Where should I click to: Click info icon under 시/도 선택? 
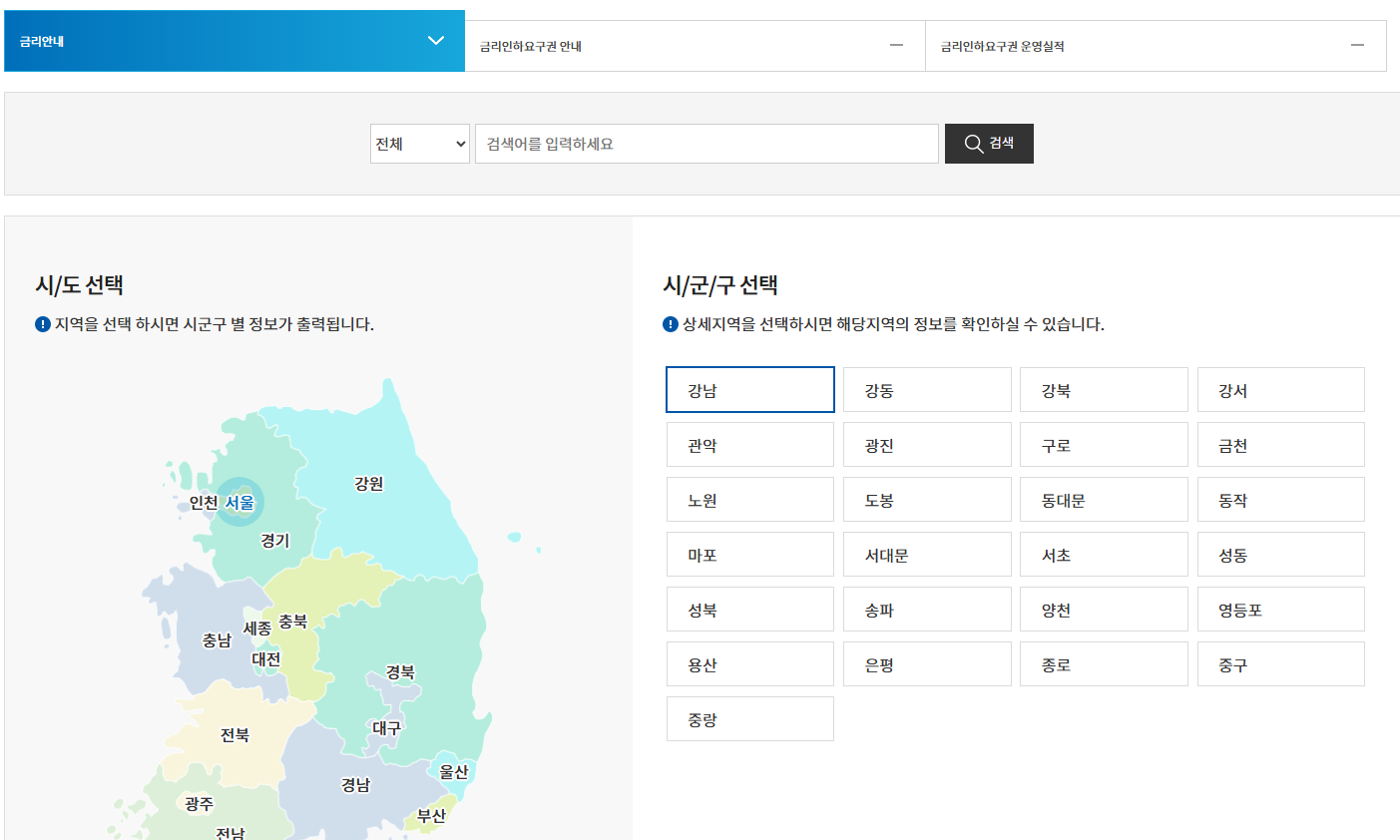pos(43,324)
